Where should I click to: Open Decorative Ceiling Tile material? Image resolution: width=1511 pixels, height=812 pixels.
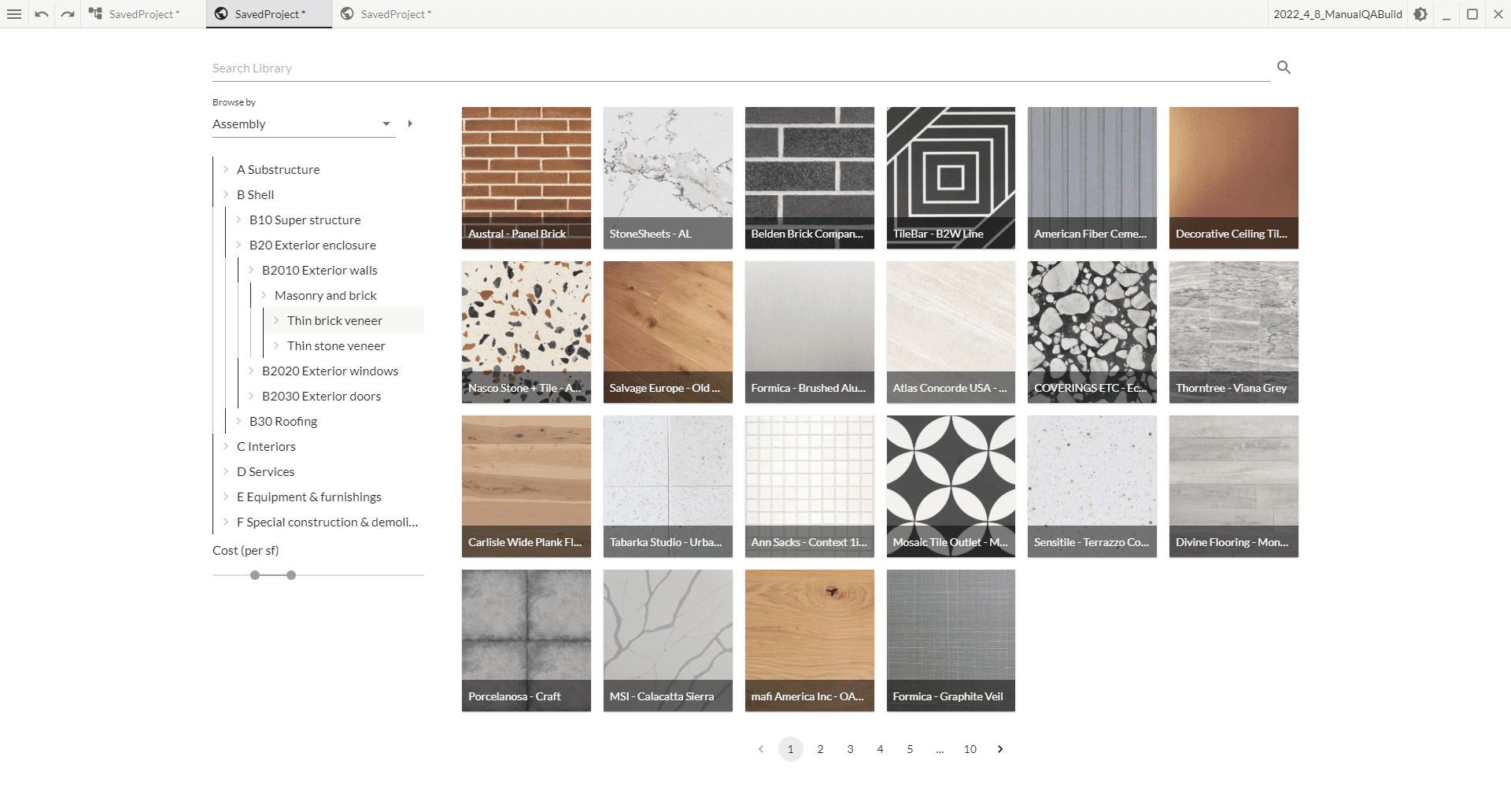coord(1234,178)
